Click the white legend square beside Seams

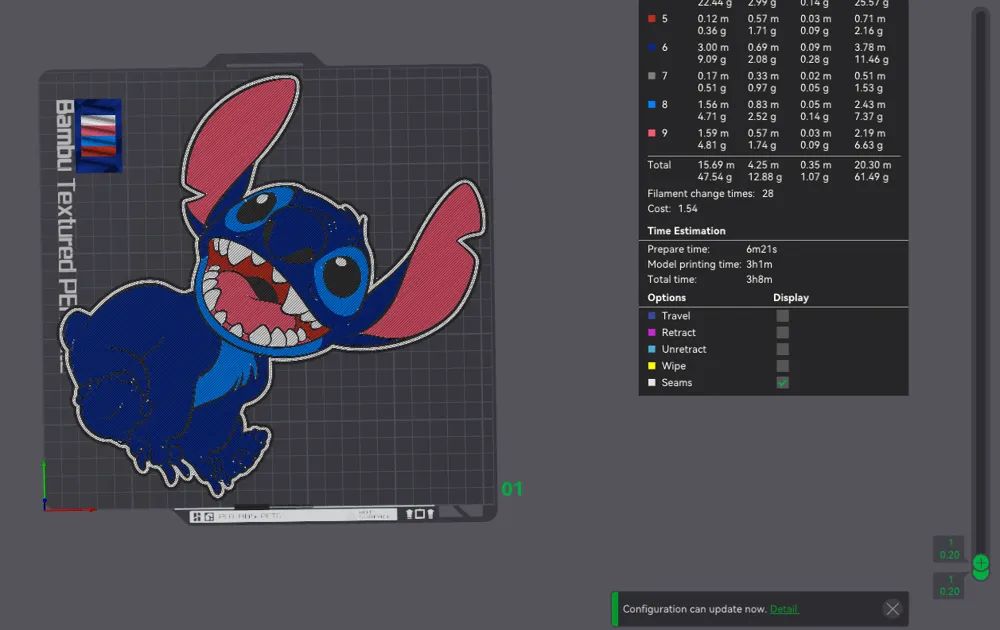tap(652, 382)
